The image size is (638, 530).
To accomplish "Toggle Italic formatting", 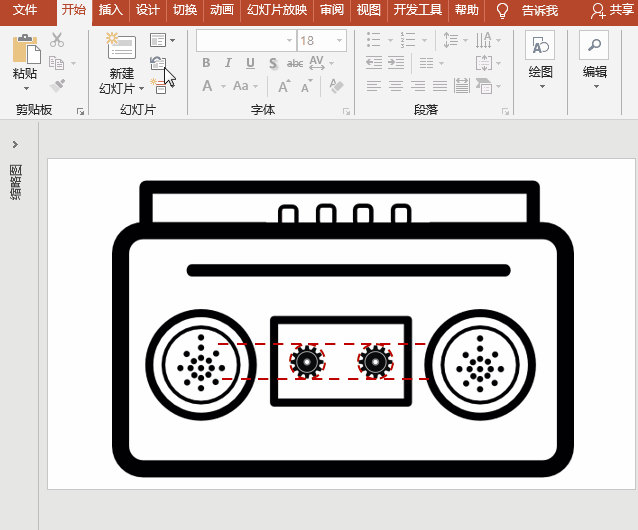I will tap(228, 63).
